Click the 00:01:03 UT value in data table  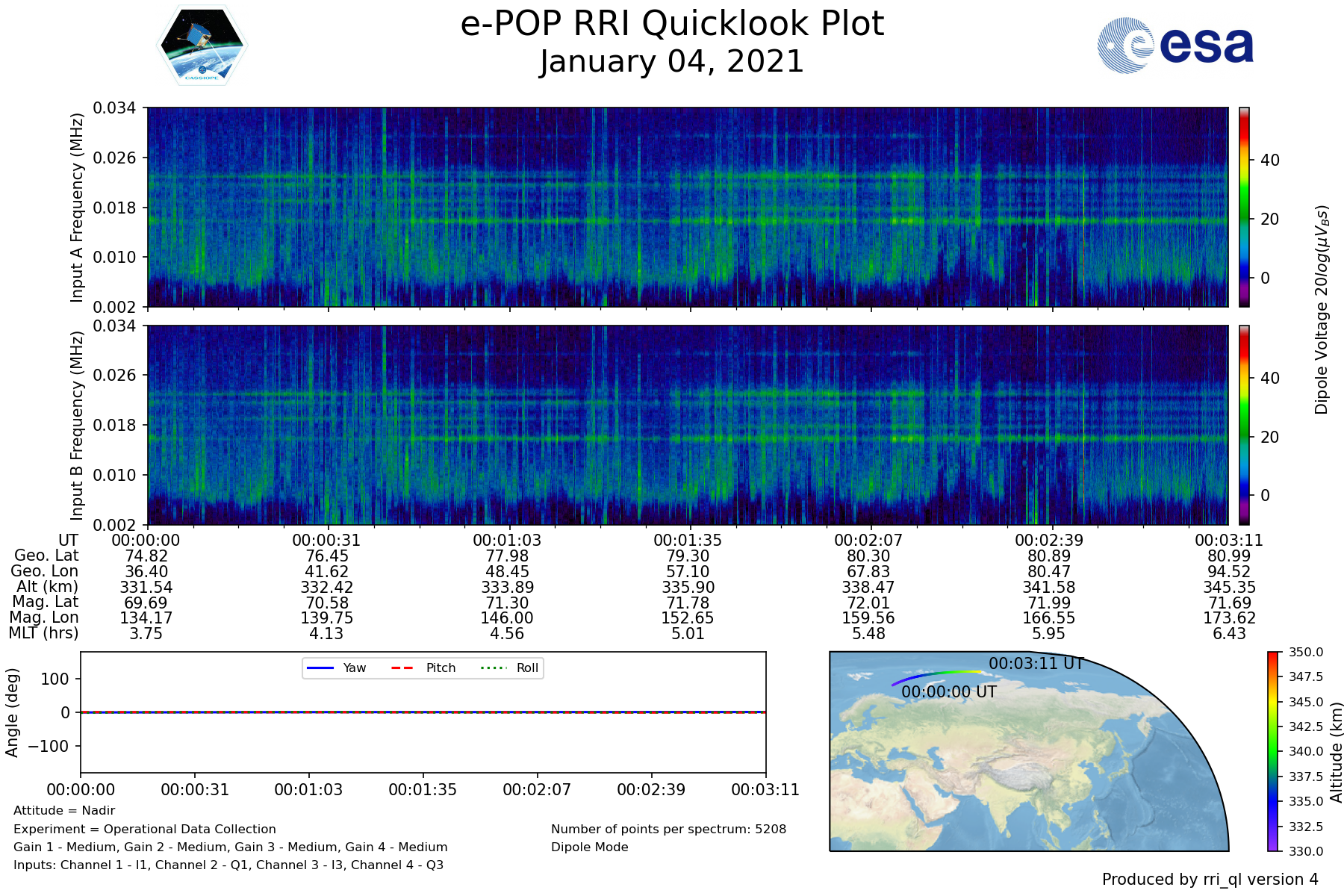pyautogui.click(x=507, y=541)
